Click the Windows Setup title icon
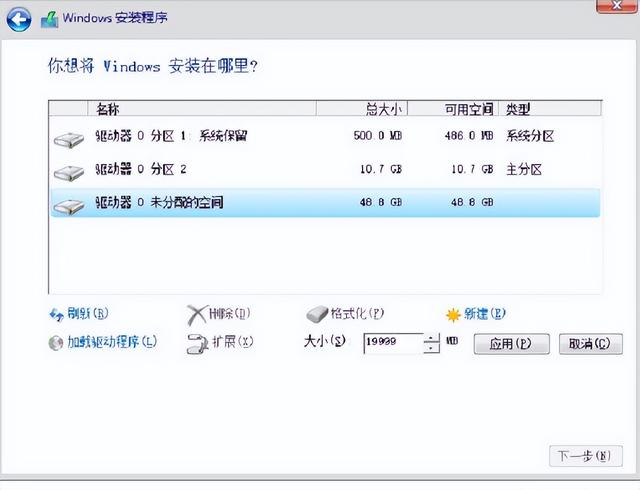The image size is (640, 490). click(50, 19)
